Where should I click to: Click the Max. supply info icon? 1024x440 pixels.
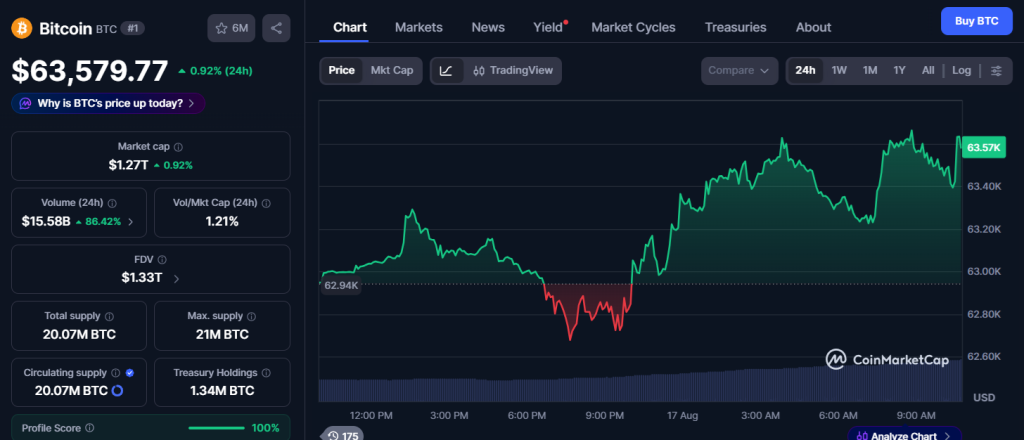tap(251, 316)
